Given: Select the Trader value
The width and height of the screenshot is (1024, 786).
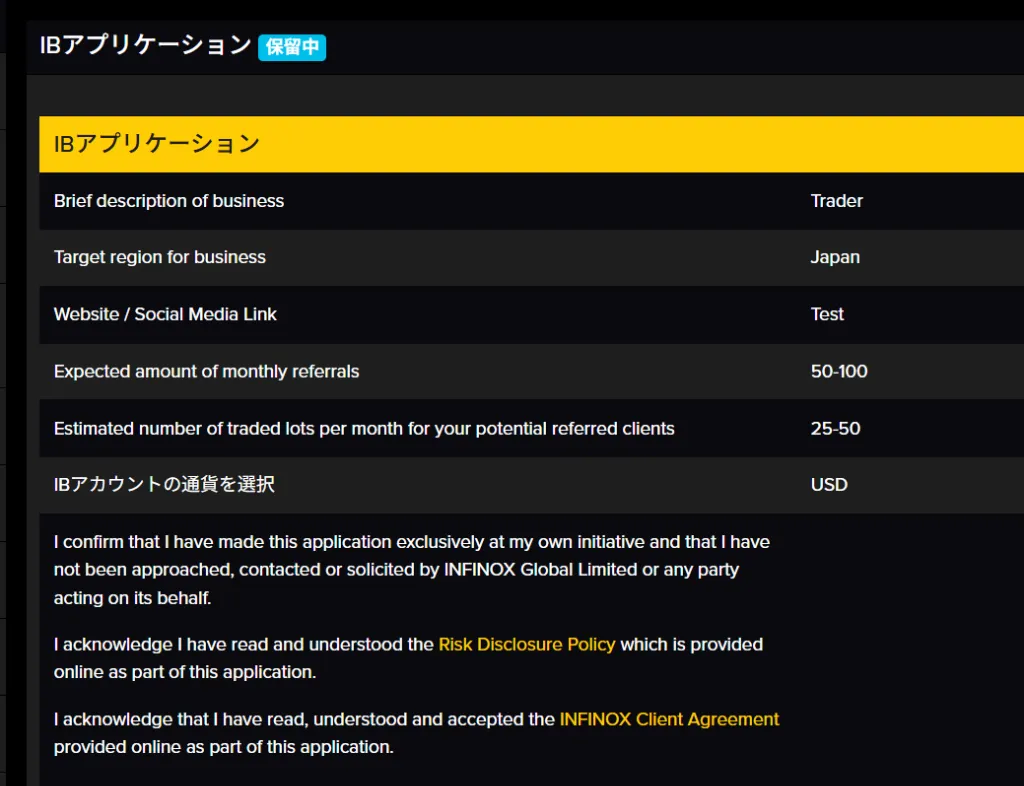Looking at the screenshot, I should click(836, 201).
